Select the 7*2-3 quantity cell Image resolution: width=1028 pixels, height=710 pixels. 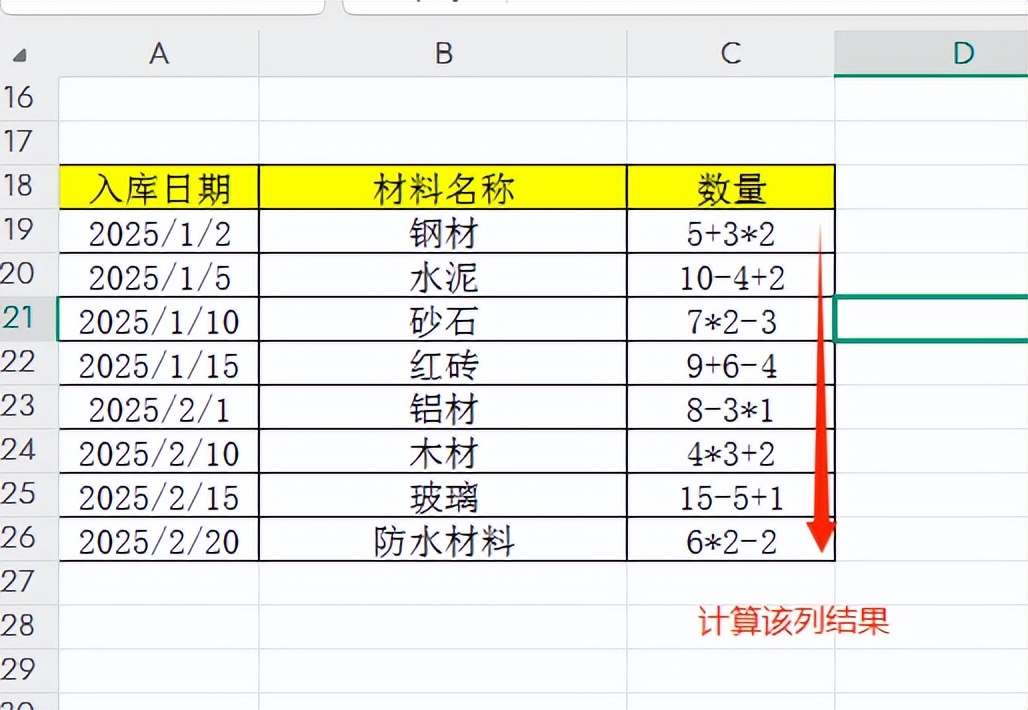(x=730, y=319)
